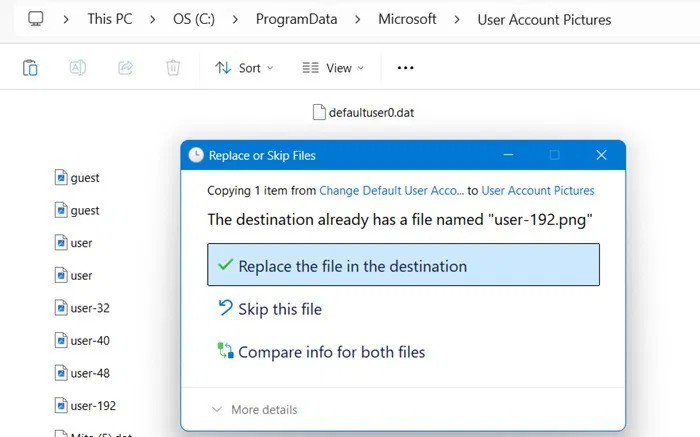Click the PC monitor icon in breadcrumb

click(x=36, y=19)
